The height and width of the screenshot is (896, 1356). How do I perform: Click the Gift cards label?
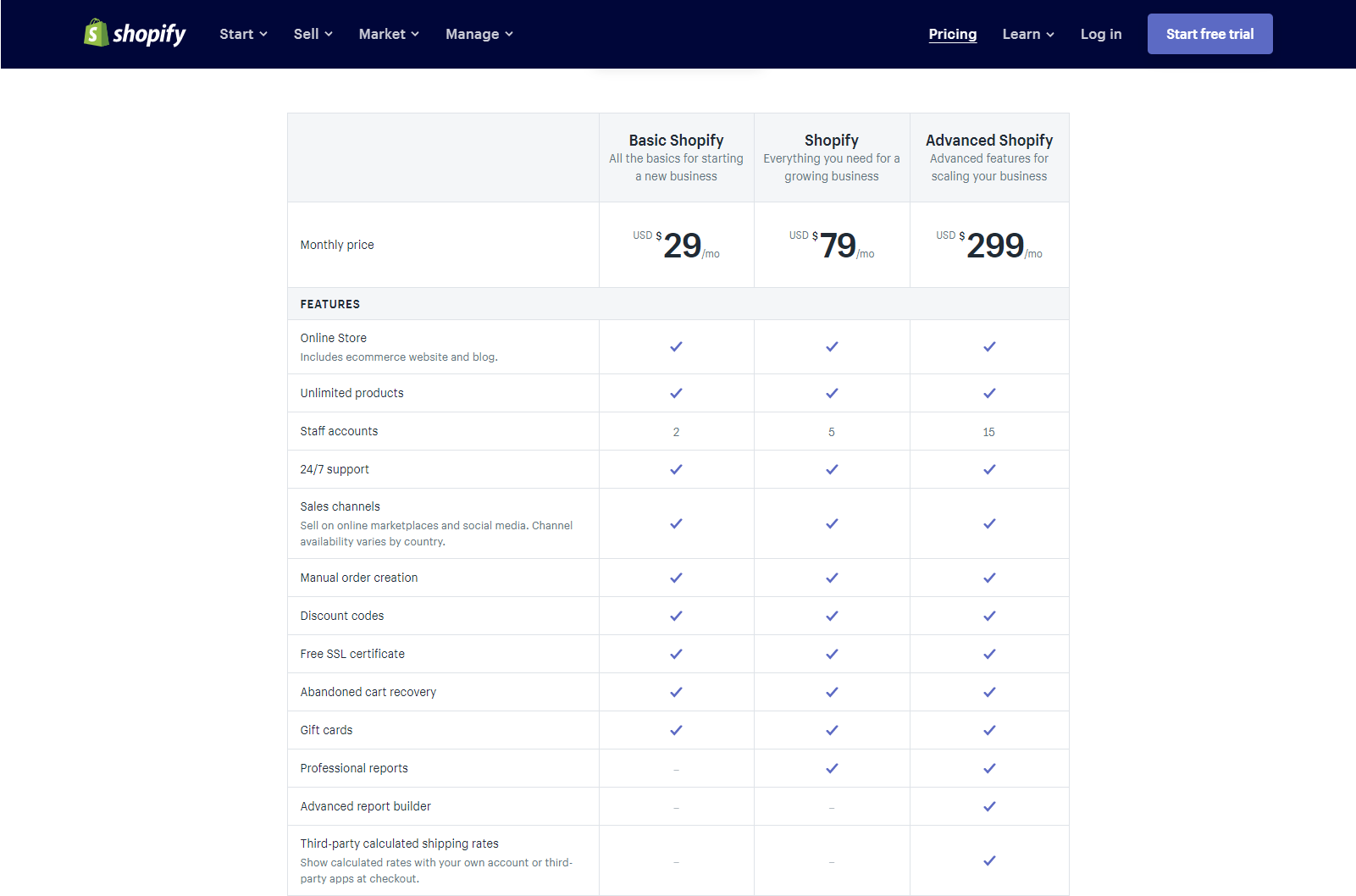pyautogui.click(x=326, y=730)
